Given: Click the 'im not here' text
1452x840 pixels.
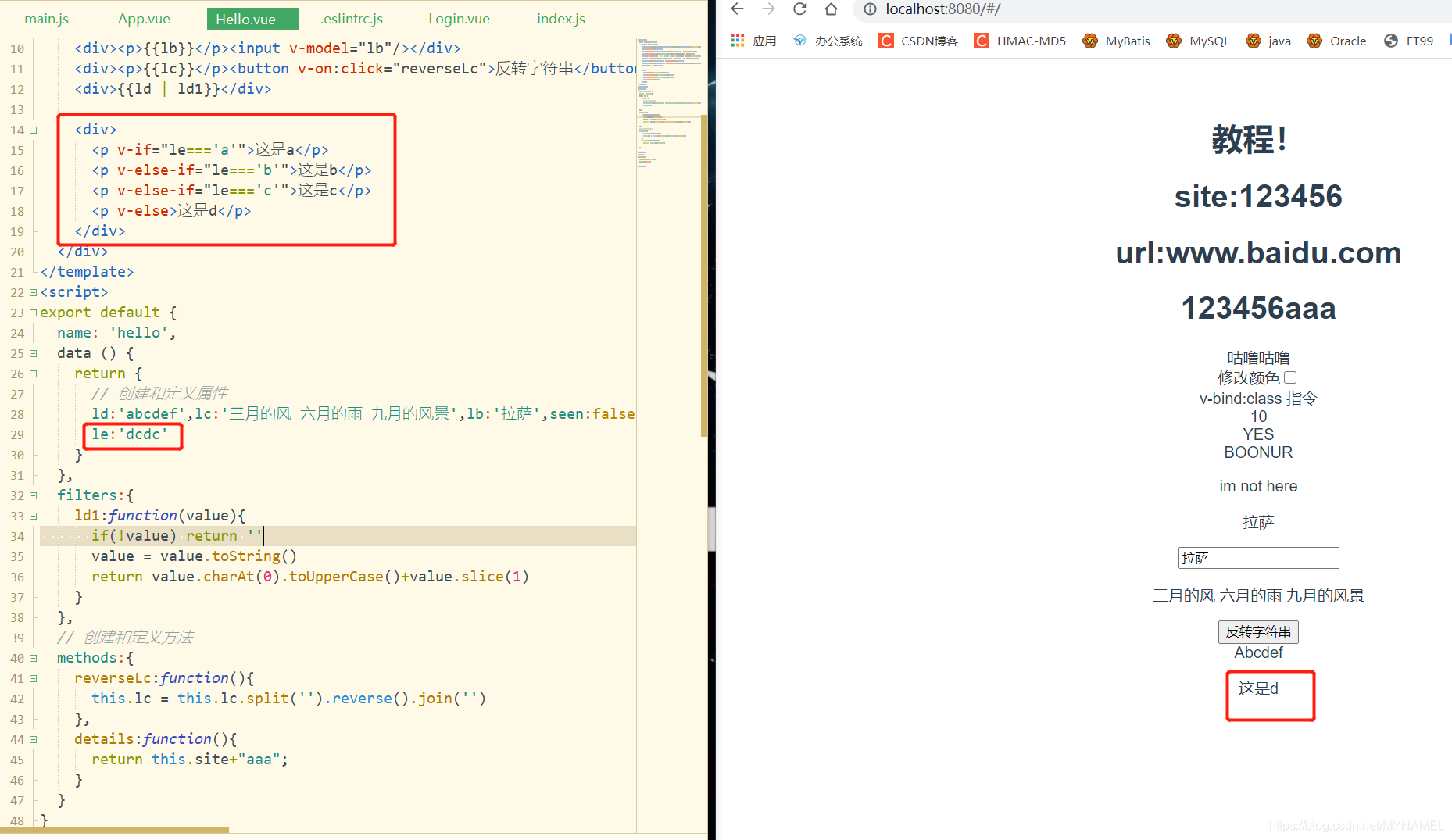Looking at the screenshot, I should coord(1258,486).
